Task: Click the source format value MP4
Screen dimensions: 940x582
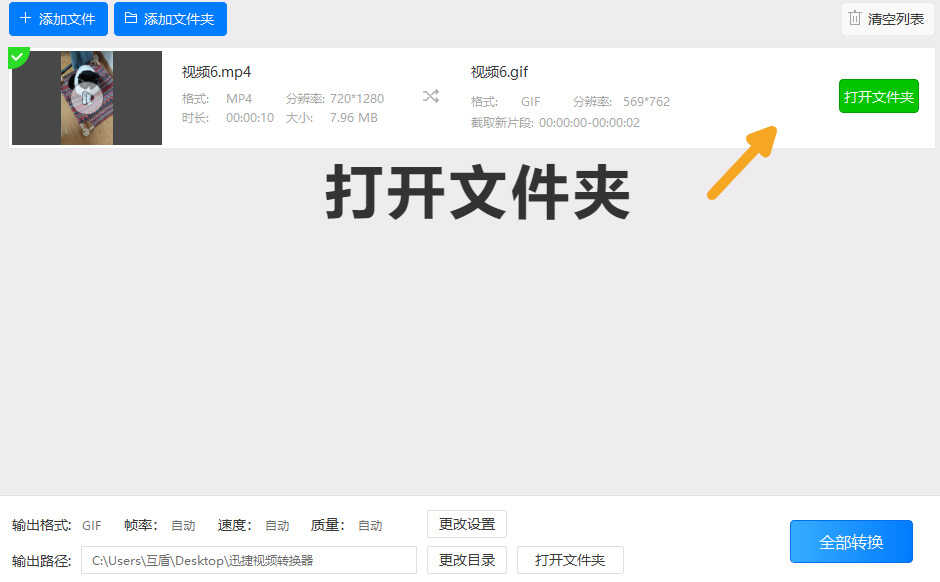Action: (239, 98)
